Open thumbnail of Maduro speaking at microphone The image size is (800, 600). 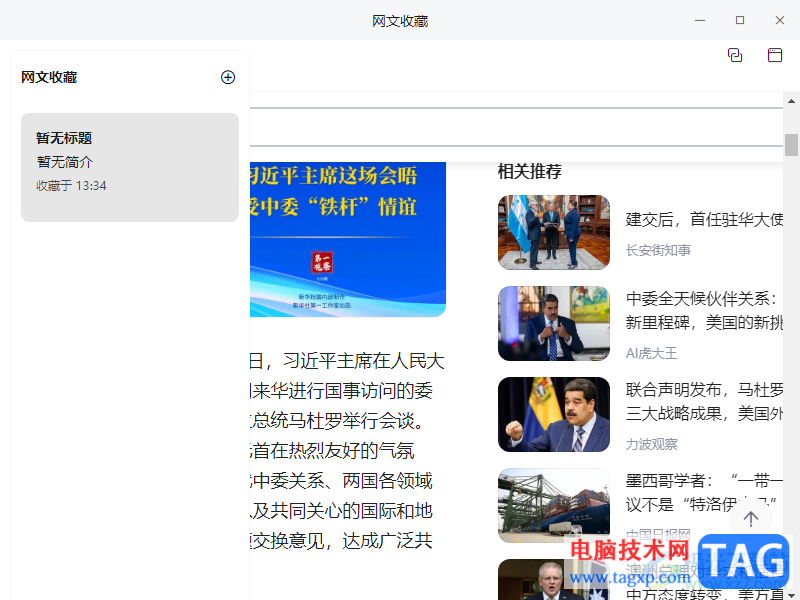[x=554, y=414]
